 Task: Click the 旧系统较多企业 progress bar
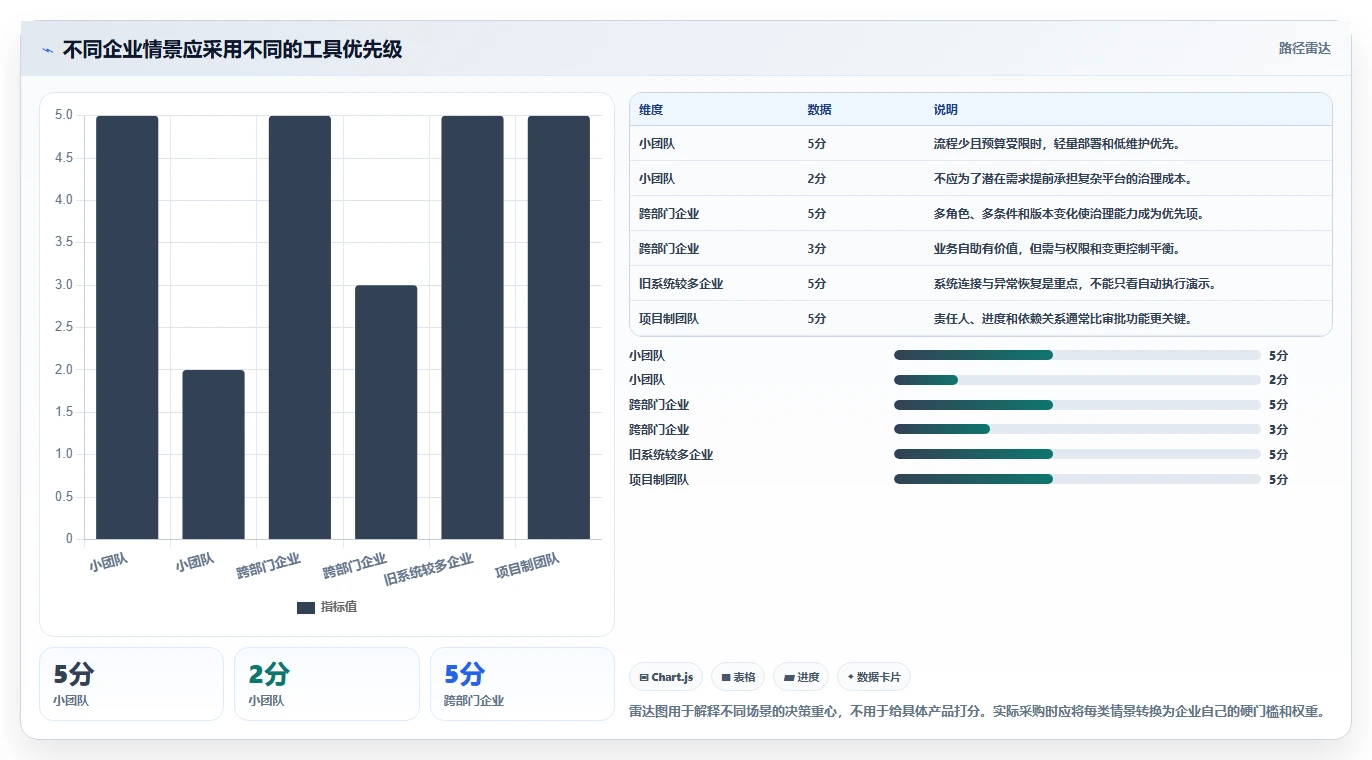(x=1077, y=455)
